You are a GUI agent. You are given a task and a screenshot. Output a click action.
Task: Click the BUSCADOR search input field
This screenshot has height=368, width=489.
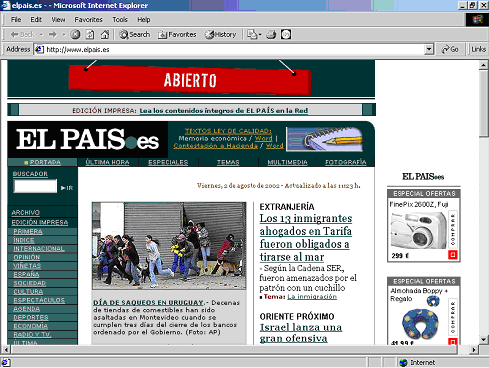point(35,186)
